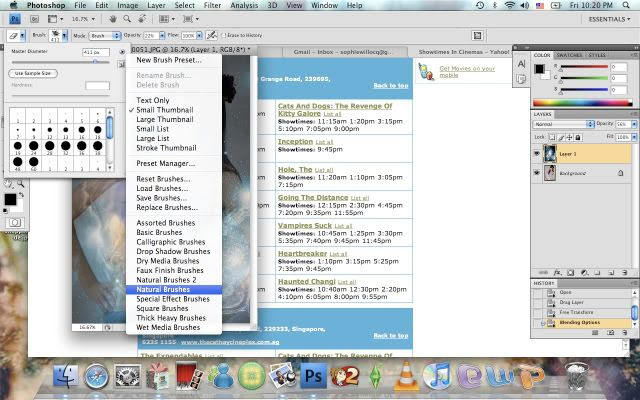Enable Erase to History checkbox
This screenshot has height=400, width=640.
click(x=224, y=36)
